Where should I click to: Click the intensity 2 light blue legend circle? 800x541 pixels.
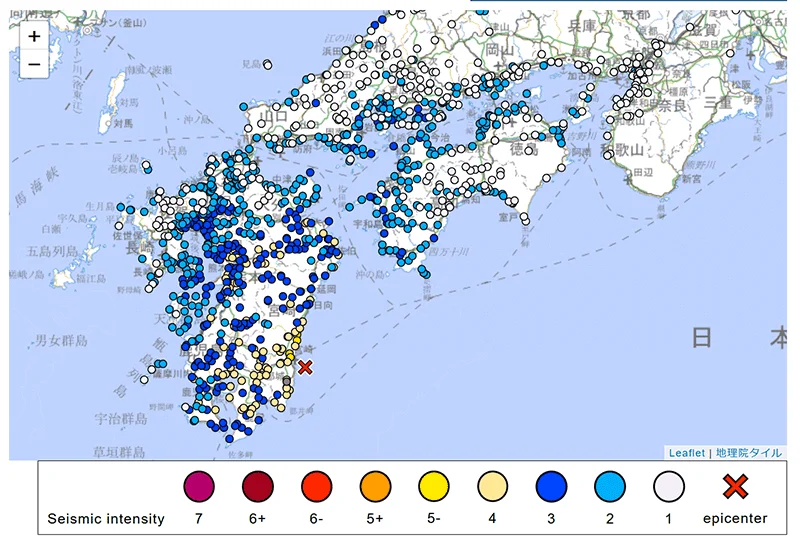pos(610,486)
